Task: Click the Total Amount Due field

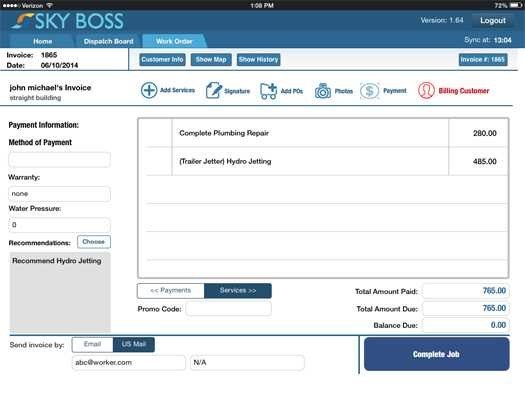Action: [x=466, y=308]
